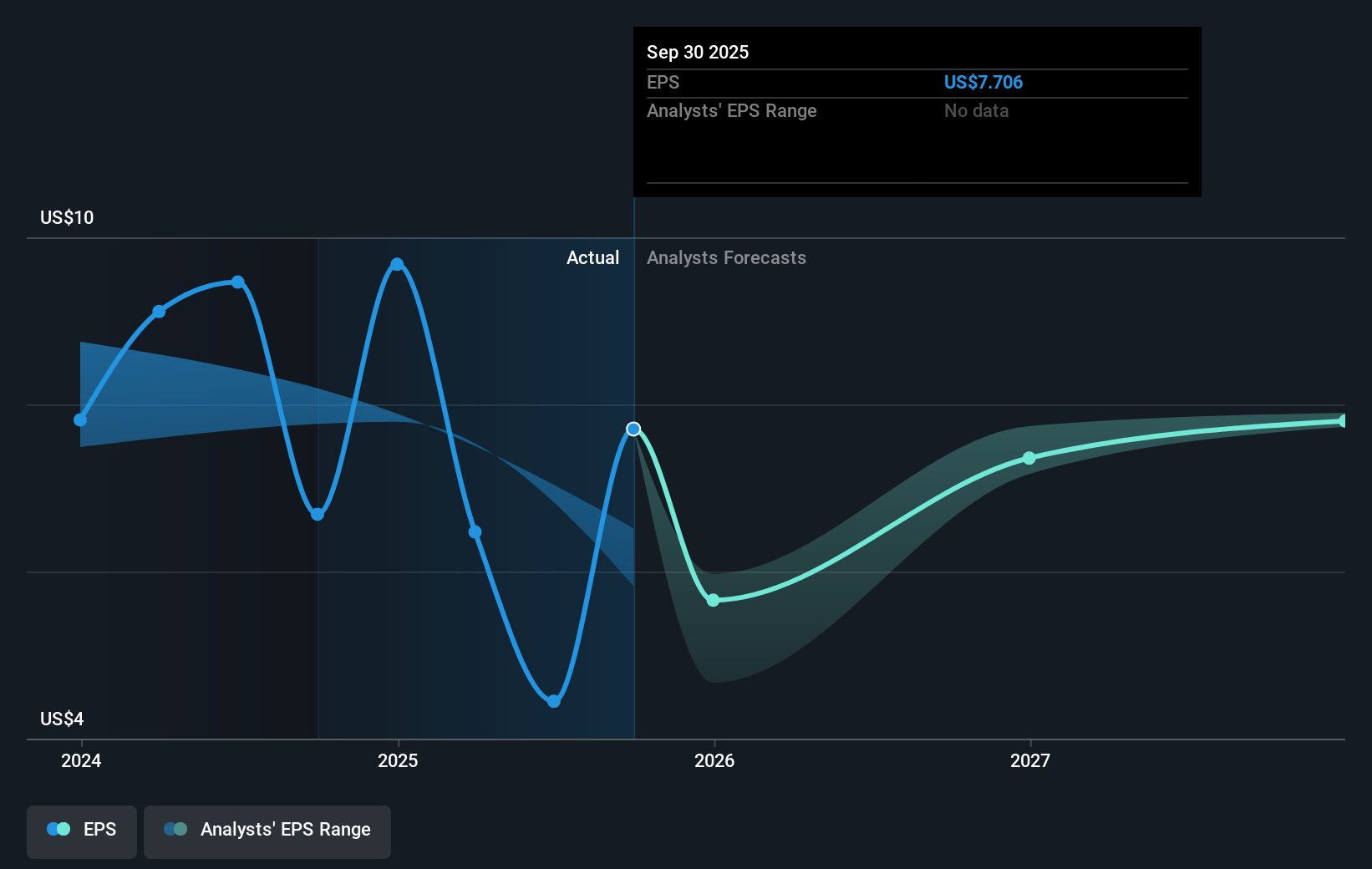Click the "Actual" section label
This screenshot has width=1372, height=869.
point(592,257)
